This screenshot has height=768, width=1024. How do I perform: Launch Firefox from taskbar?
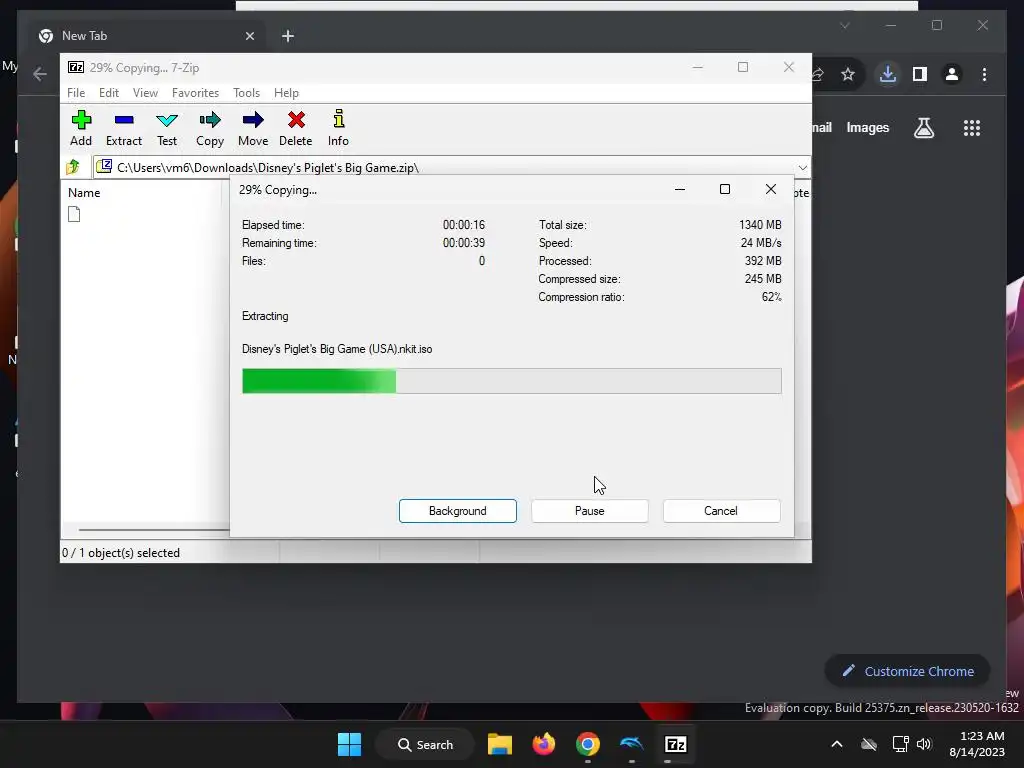tap(543, 744)
